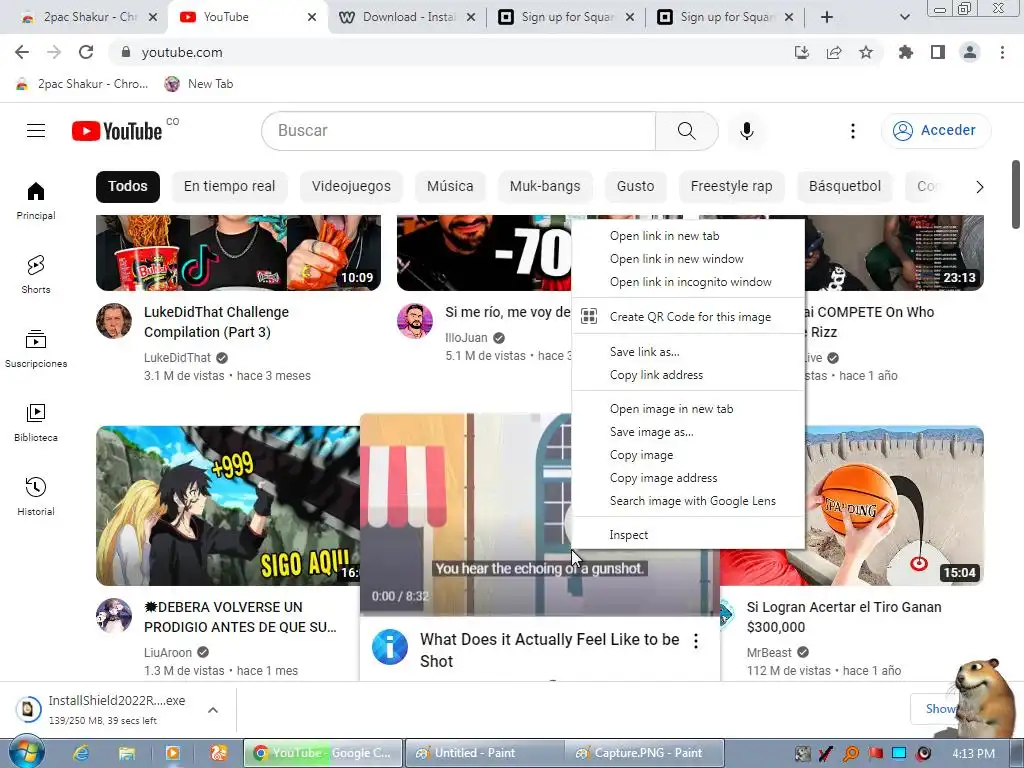Select 'Open link in new window'
The height and width of the screenshot is (768, 1024).
pyautogui.click(x=688, y=259)
